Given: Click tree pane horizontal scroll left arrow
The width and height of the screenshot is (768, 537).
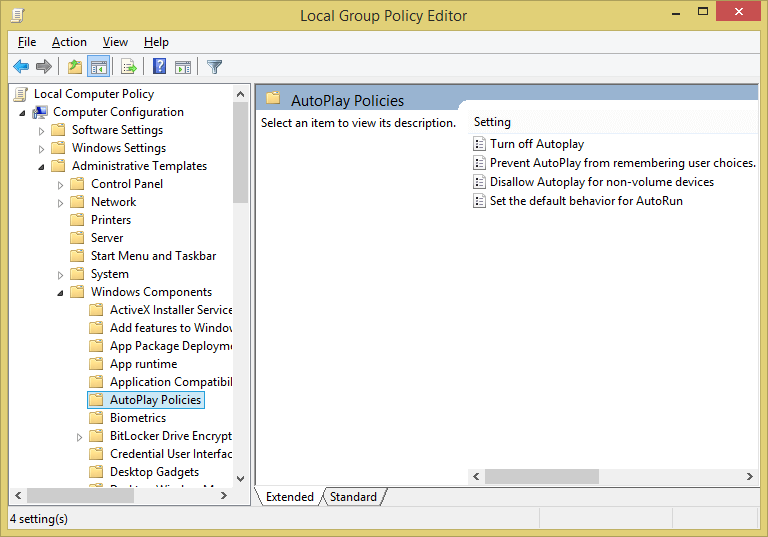Looking at the screenshot, I should (x=18, y=495).
